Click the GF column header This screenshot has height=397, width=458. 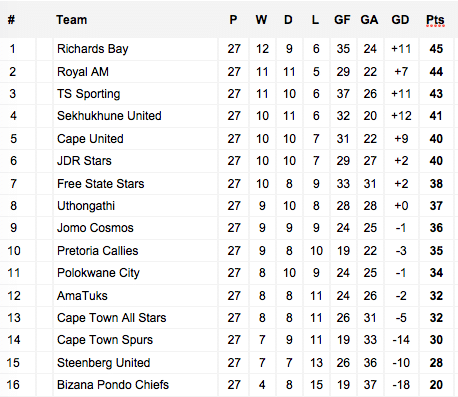click(x=342, y=20)
